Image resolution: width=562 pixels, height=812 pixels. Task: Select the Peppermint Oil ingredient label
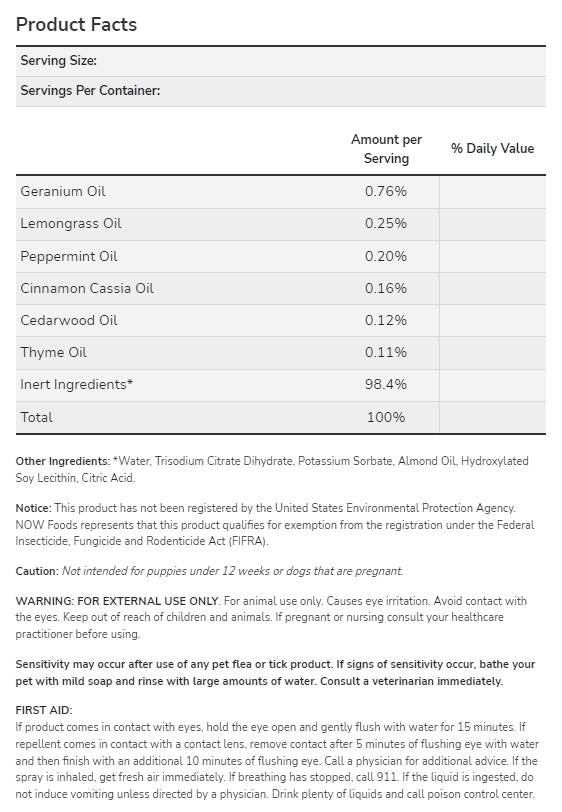69,256
